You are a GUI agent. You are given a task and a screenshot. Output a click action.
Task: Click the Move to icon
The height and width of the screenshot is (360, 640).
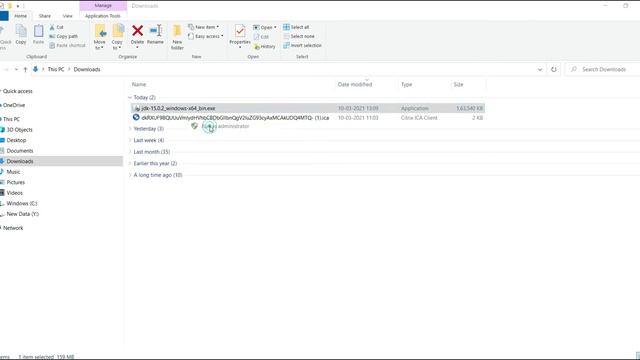point(100,31)
